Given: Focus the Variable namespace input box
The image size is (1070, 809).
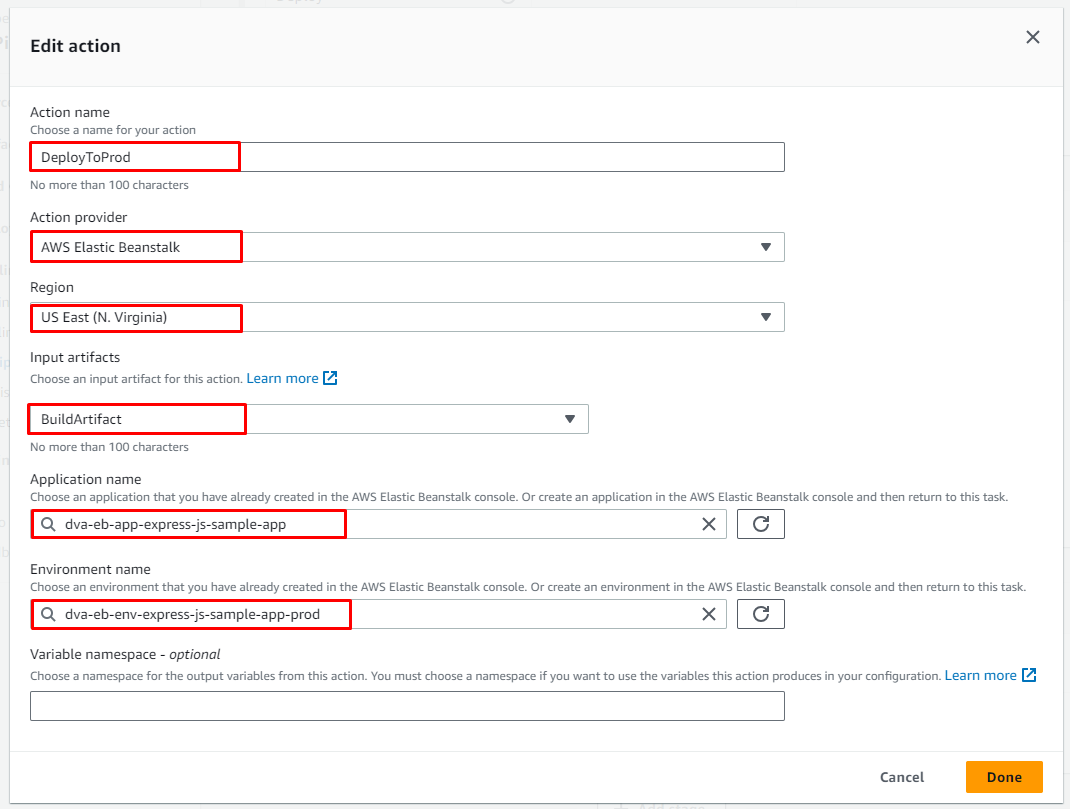Looking at the screenshot, I should pos(407,706).
